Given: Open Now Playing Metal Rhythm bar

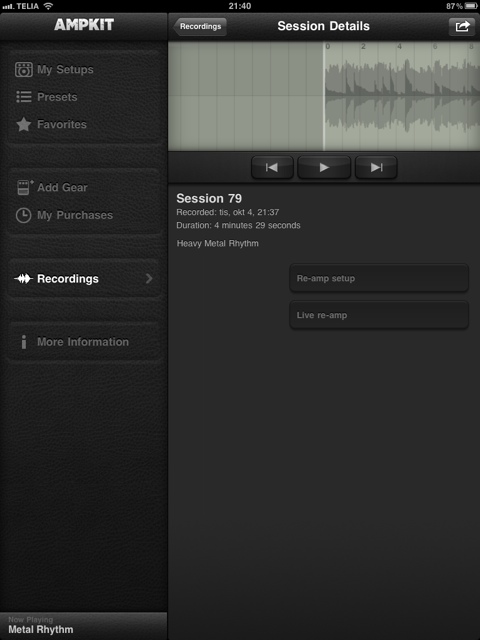Looking at the screenshot, I should [84, 626].
